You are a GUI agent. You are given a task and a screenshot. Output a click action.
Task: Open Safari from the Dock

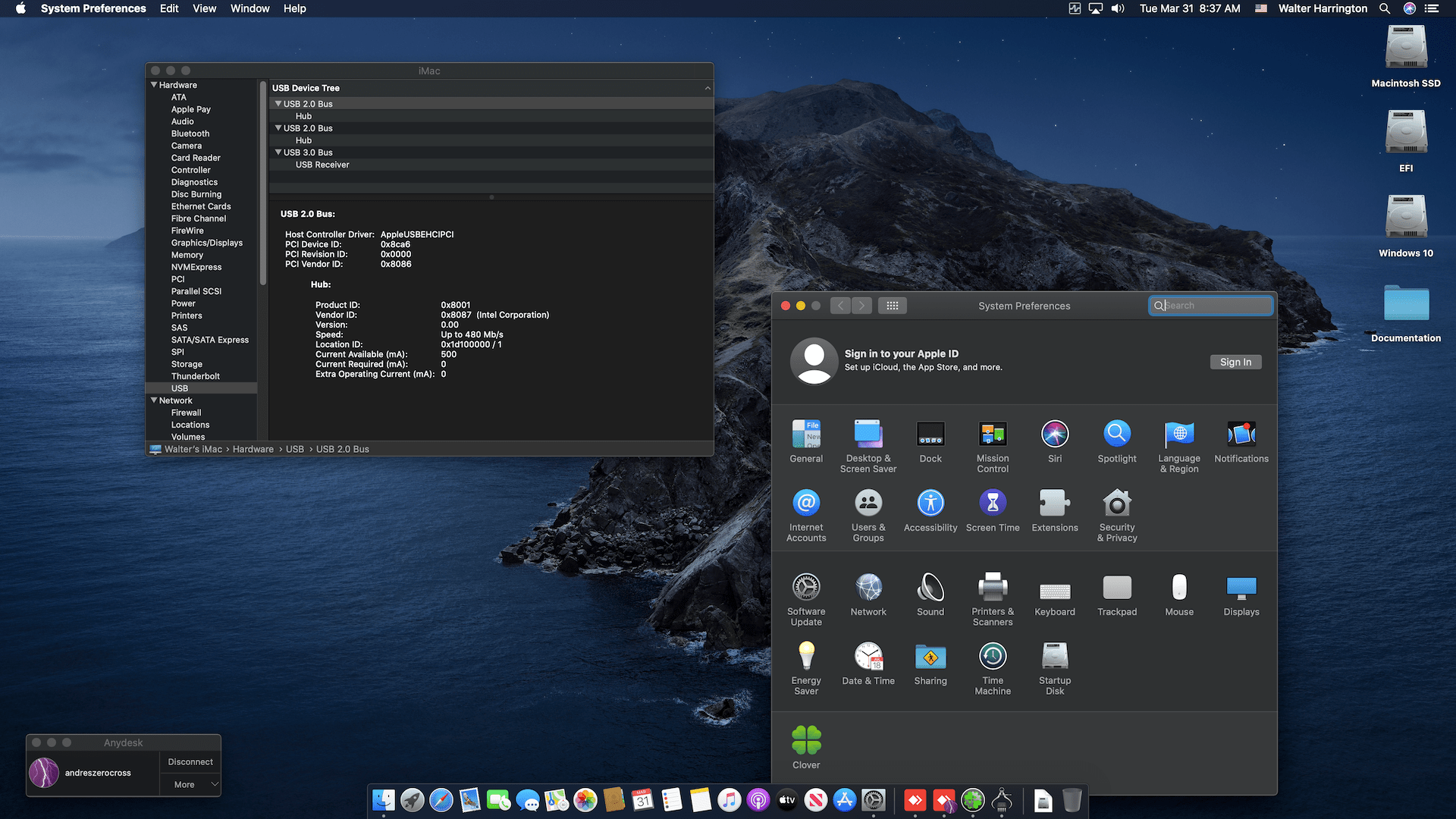pos(441,800)
